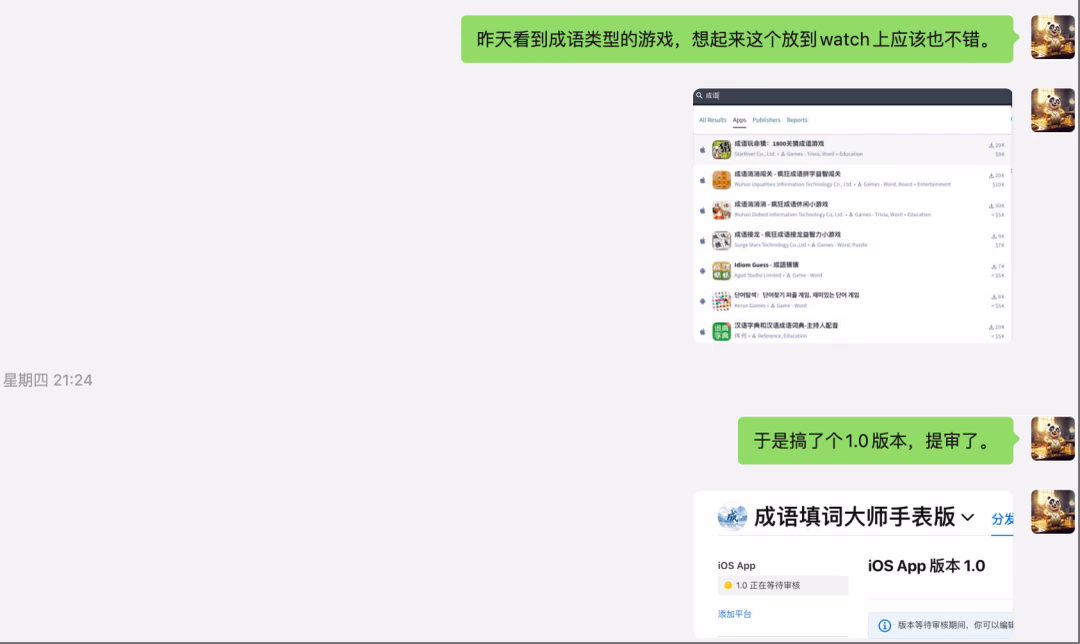This screenshot has height=644, width=1080.
Task: Click the 添加平台 link
Action: 734,614
